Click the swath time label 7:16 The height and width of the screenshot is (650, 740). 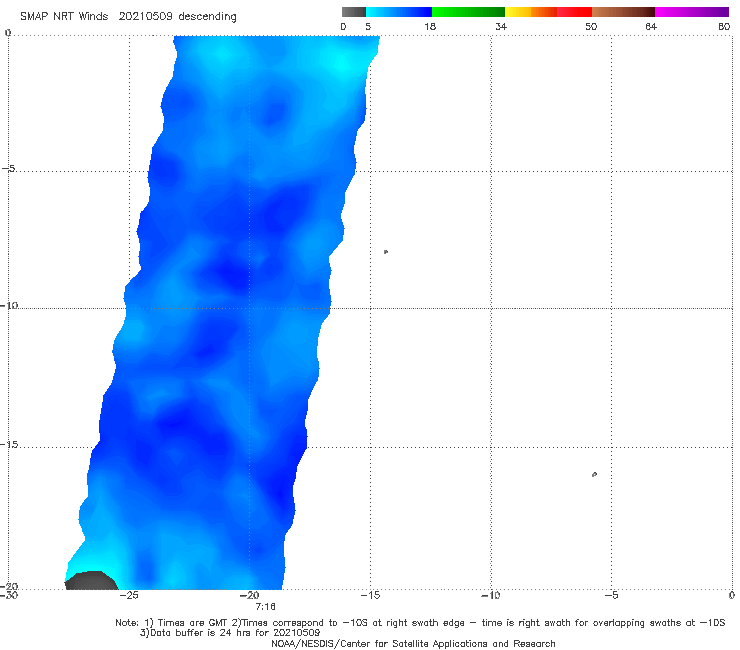pyautogui.click(x=265, y=607)
